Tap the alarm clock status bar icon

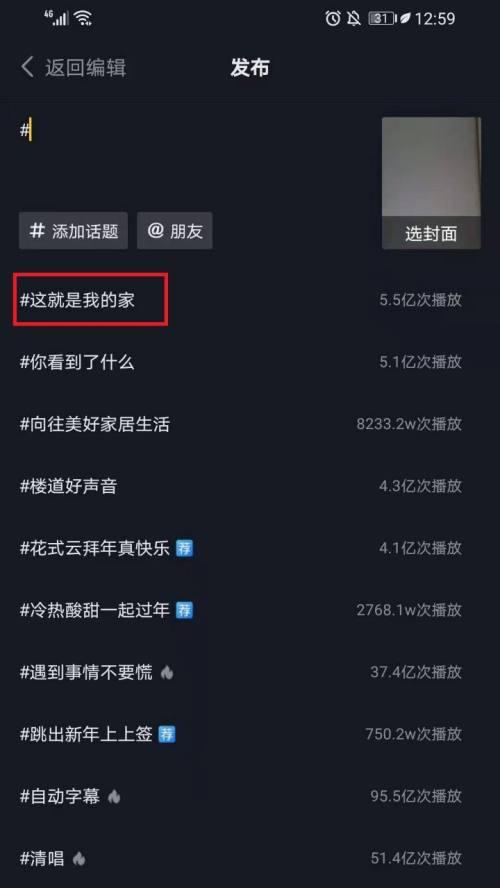pyautogui.click(x=333, y=19)
